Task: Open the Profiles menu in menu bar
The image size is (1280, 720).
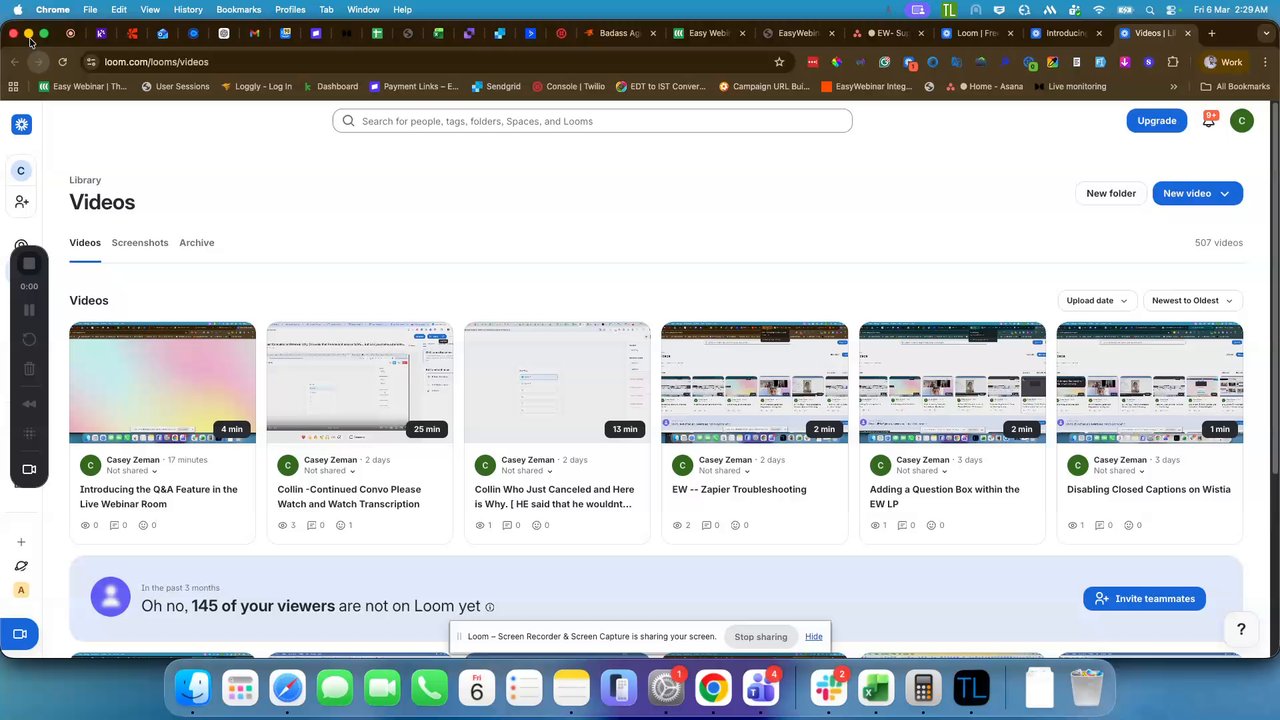Action: (x=290, y=9)
